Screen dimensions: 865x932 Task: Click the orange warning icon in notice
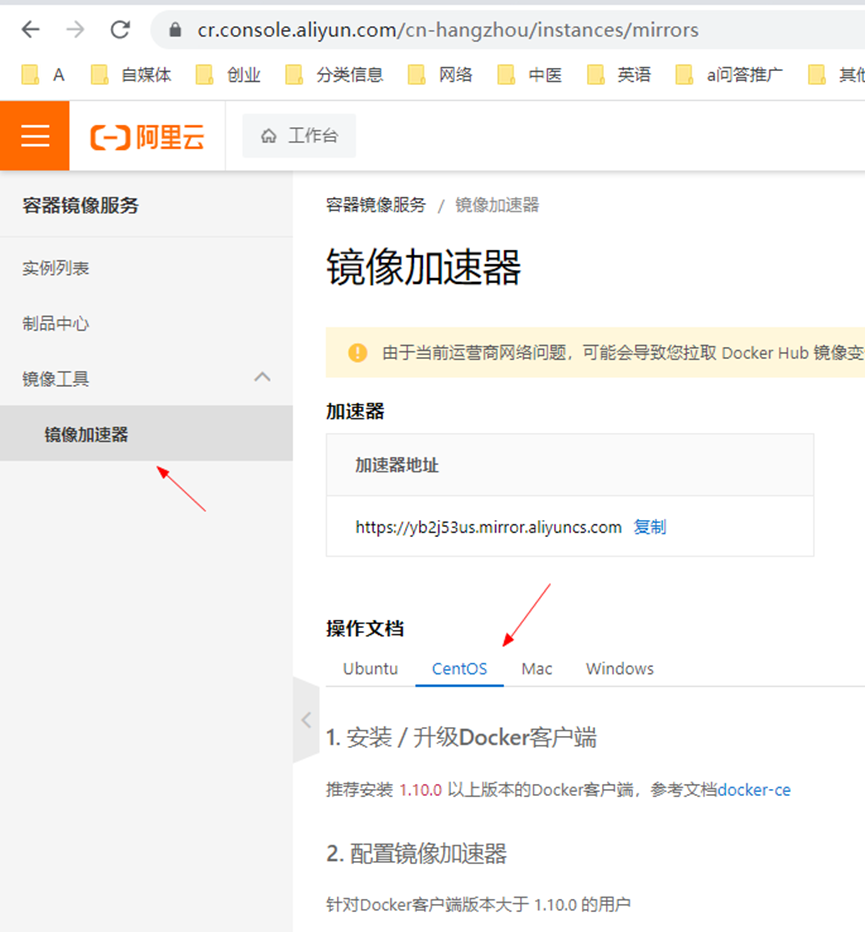click(x=357, y=352)
